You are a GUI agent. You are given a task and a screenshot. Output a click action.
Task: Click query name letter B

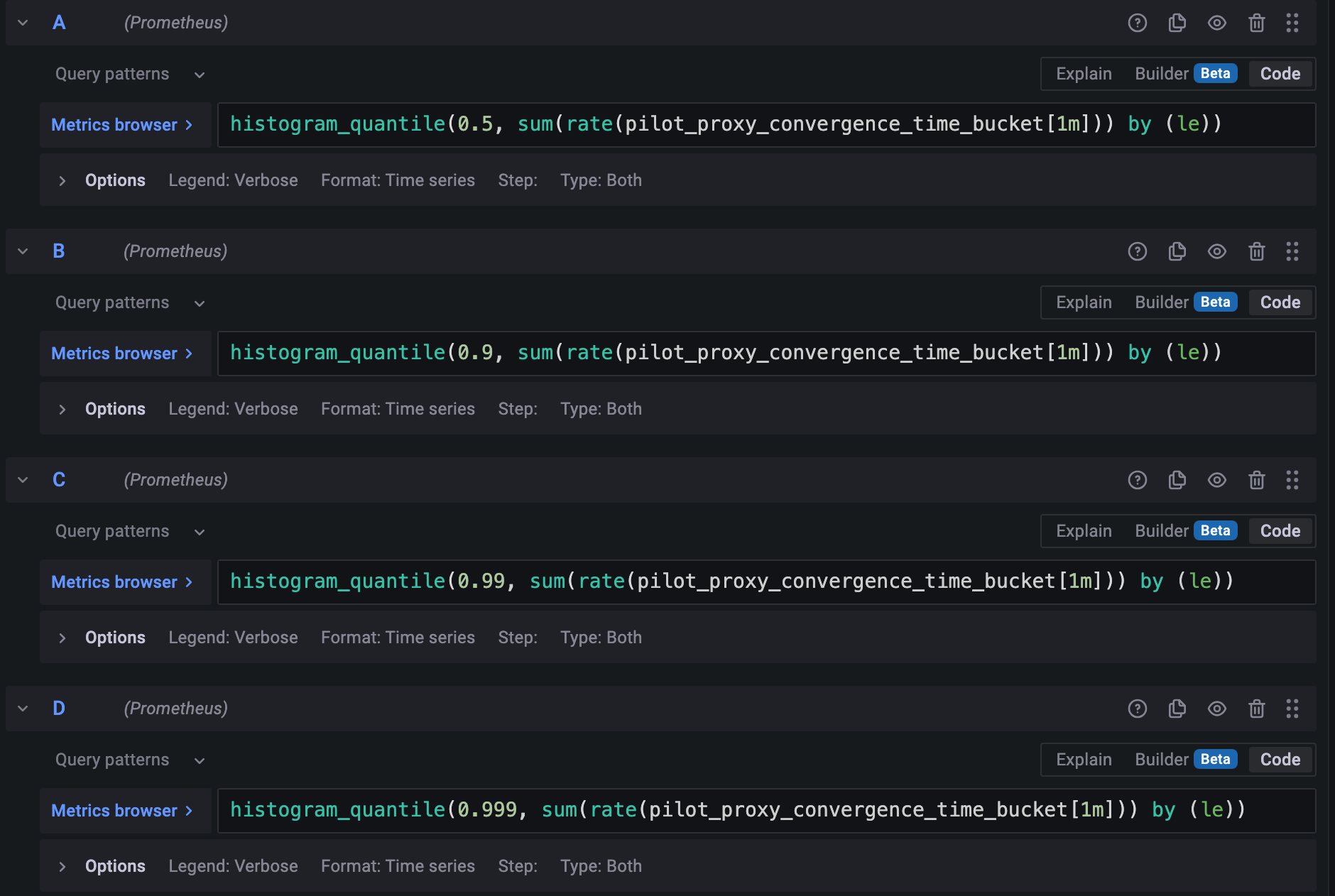tap(59, 251)
